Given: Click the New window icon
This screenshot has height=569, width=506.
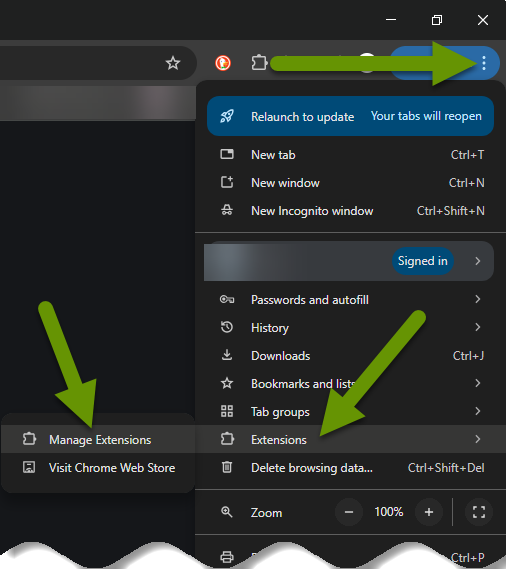Looking at the screenshot, I should 227,182.
